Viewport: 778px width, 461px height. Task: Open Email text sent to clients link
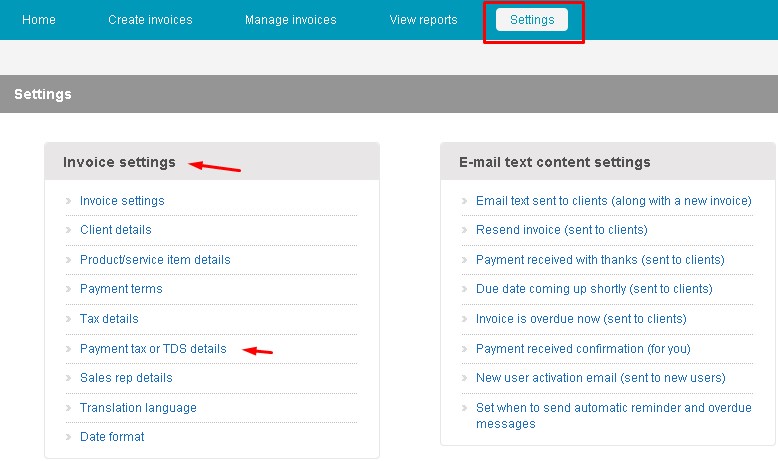614,200
